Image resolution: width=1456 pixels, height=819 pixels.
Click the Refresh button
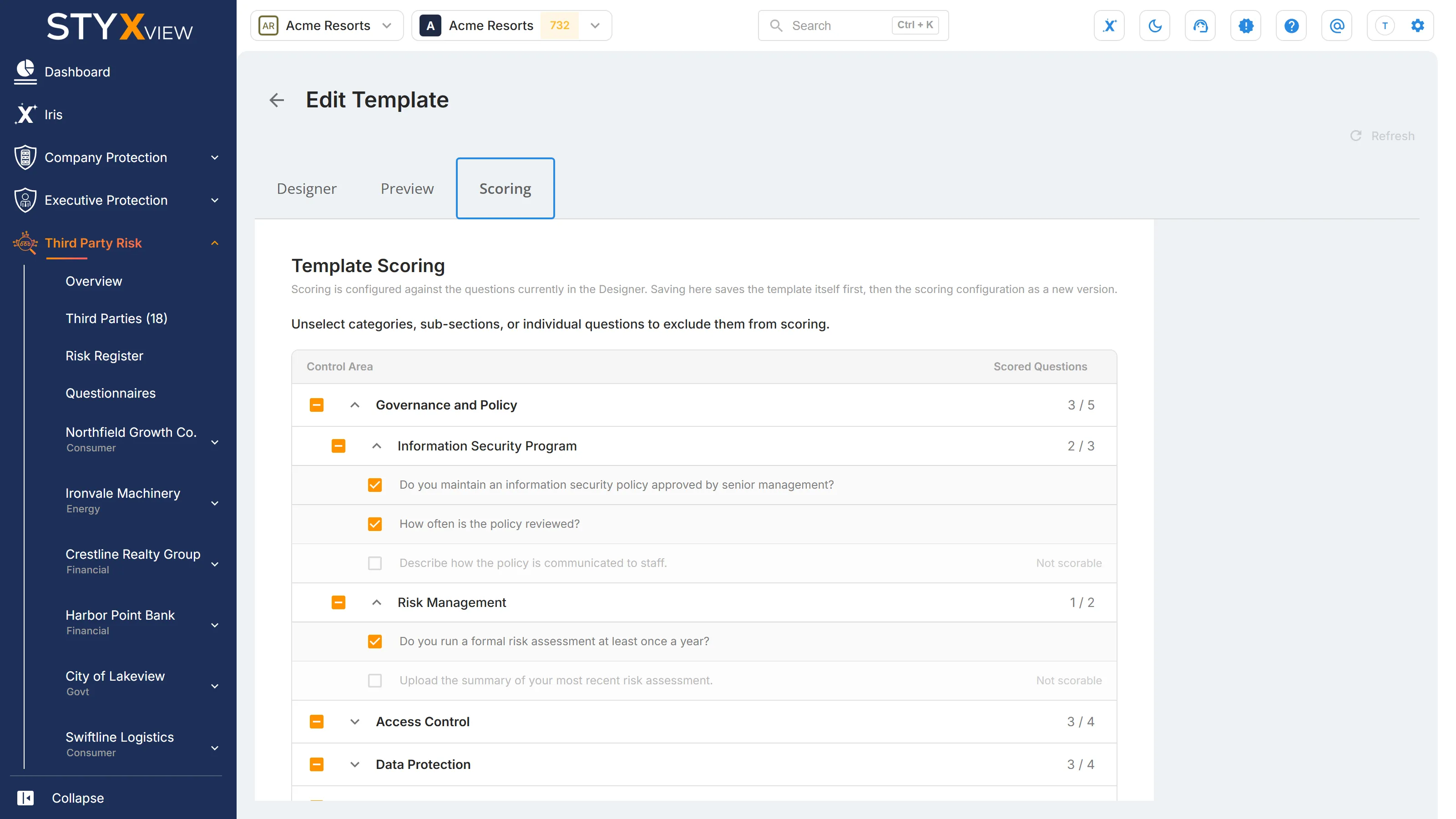1383,136
